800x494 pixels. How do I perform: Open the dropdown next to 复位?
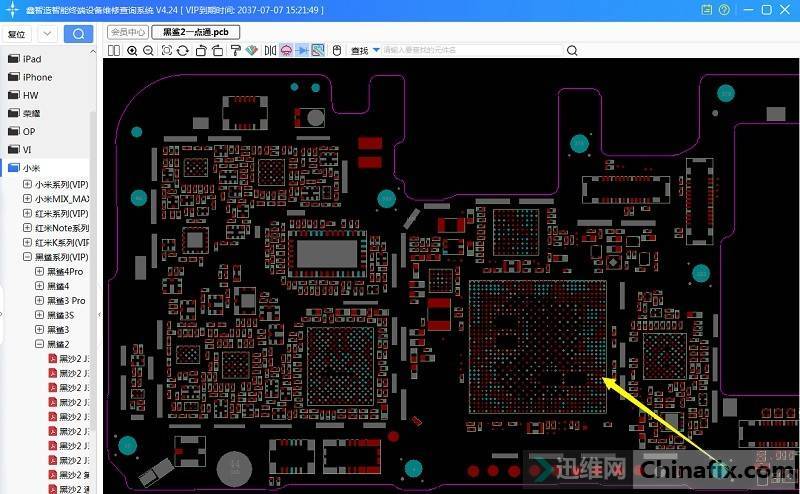coord(47,34)
